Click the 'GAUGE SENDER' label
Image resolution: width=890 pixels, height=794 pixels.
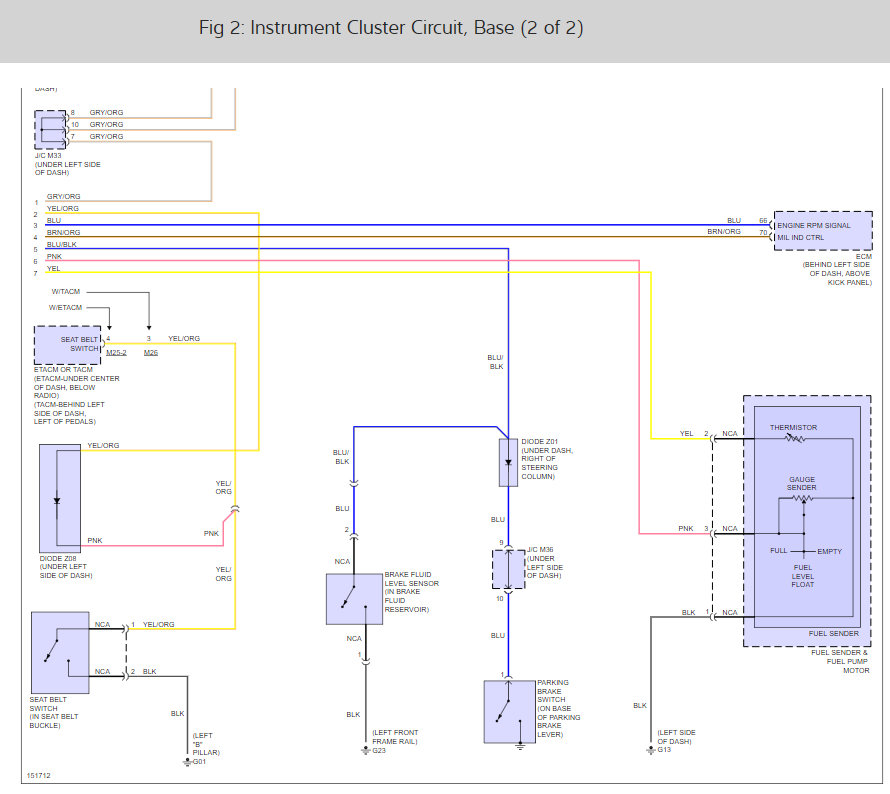click(x=801, y=484)
